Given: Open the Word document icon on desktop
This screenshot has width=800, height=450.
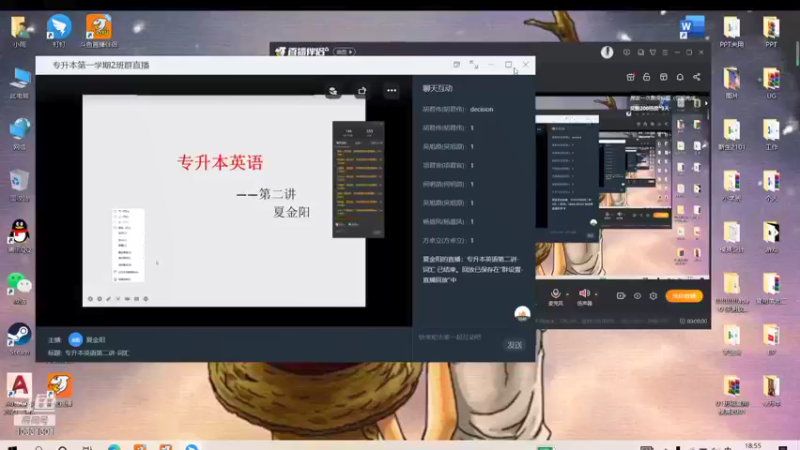Looking at the screenshot, I should (x=692, y=27).
